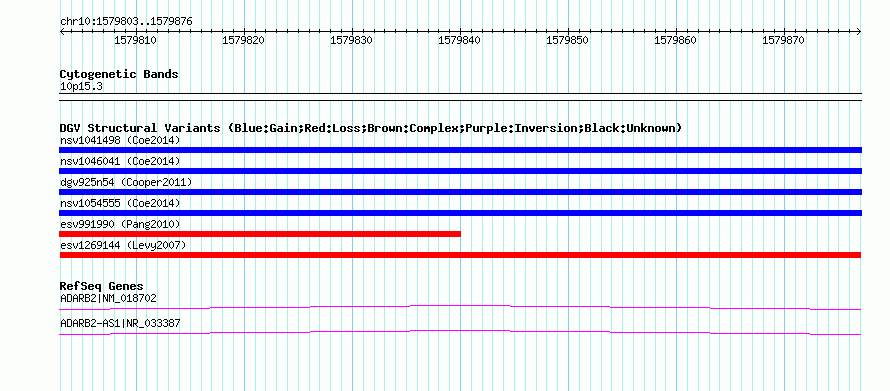This screenshot has height=391, width=890.
Task: Click ruler position 1579870
Action: (784, 40)
